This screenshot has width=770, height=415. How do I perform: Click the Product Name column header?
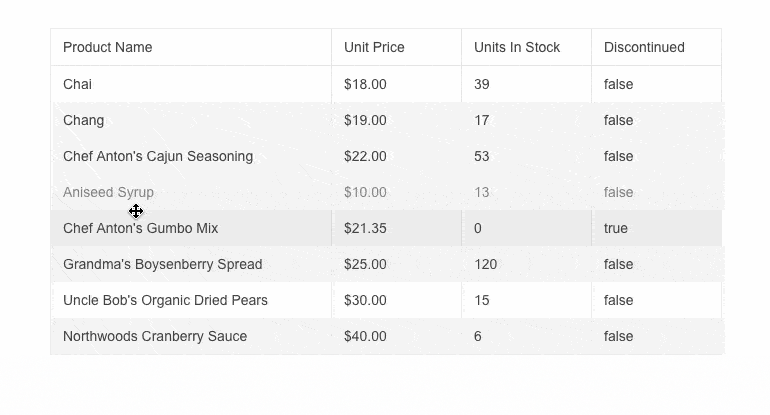pyautogui.click(x=108, y=47)
